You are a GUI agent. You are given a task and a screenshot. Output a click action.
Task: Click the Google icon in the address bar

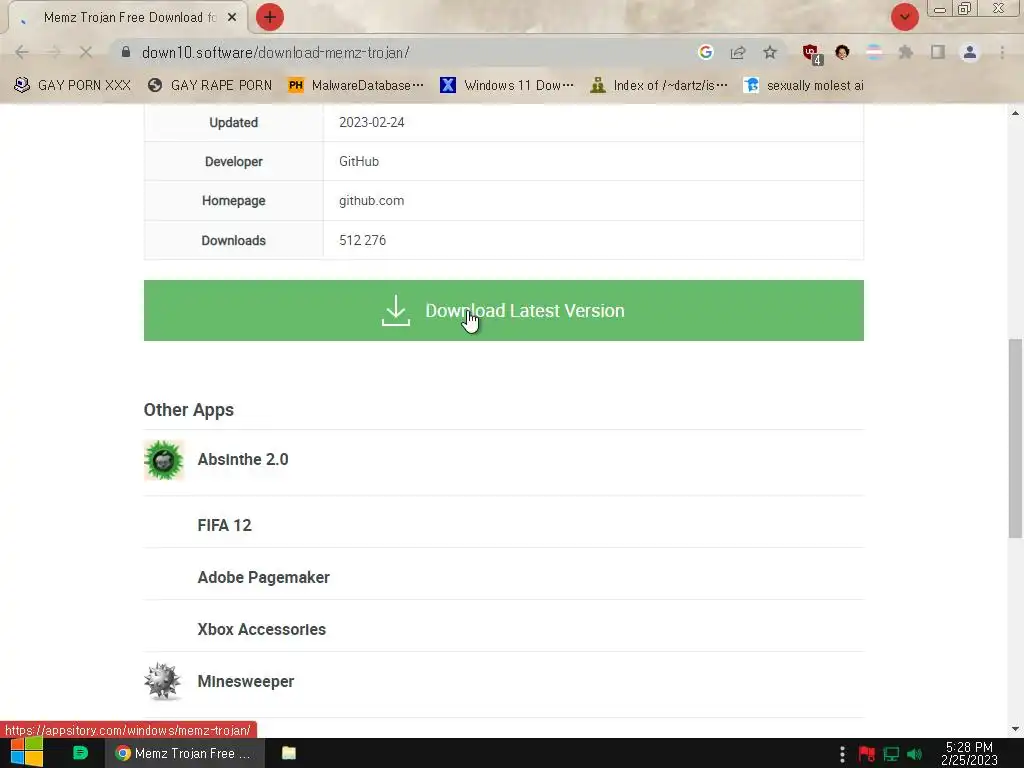705,52
